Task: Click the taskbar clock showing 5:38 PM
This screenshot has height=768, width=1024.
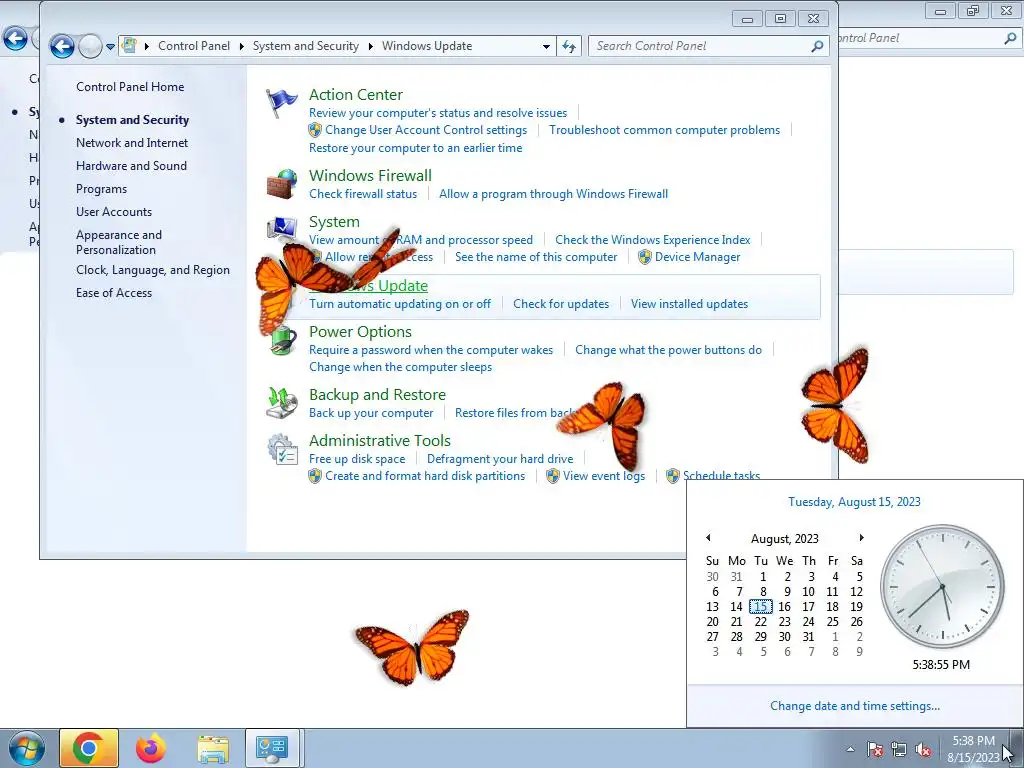Action: pyautogui.click(x=973, y=748)
